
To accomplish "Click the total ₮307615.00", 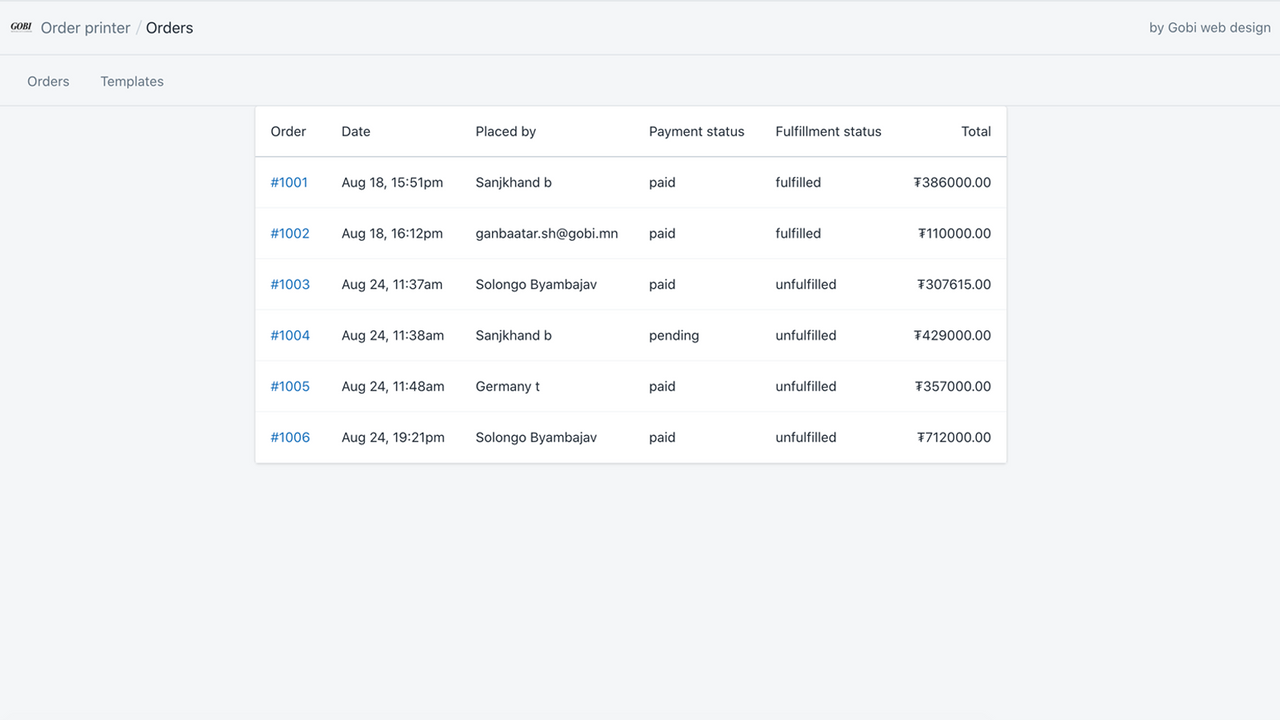I will click(x=954, y=284).
